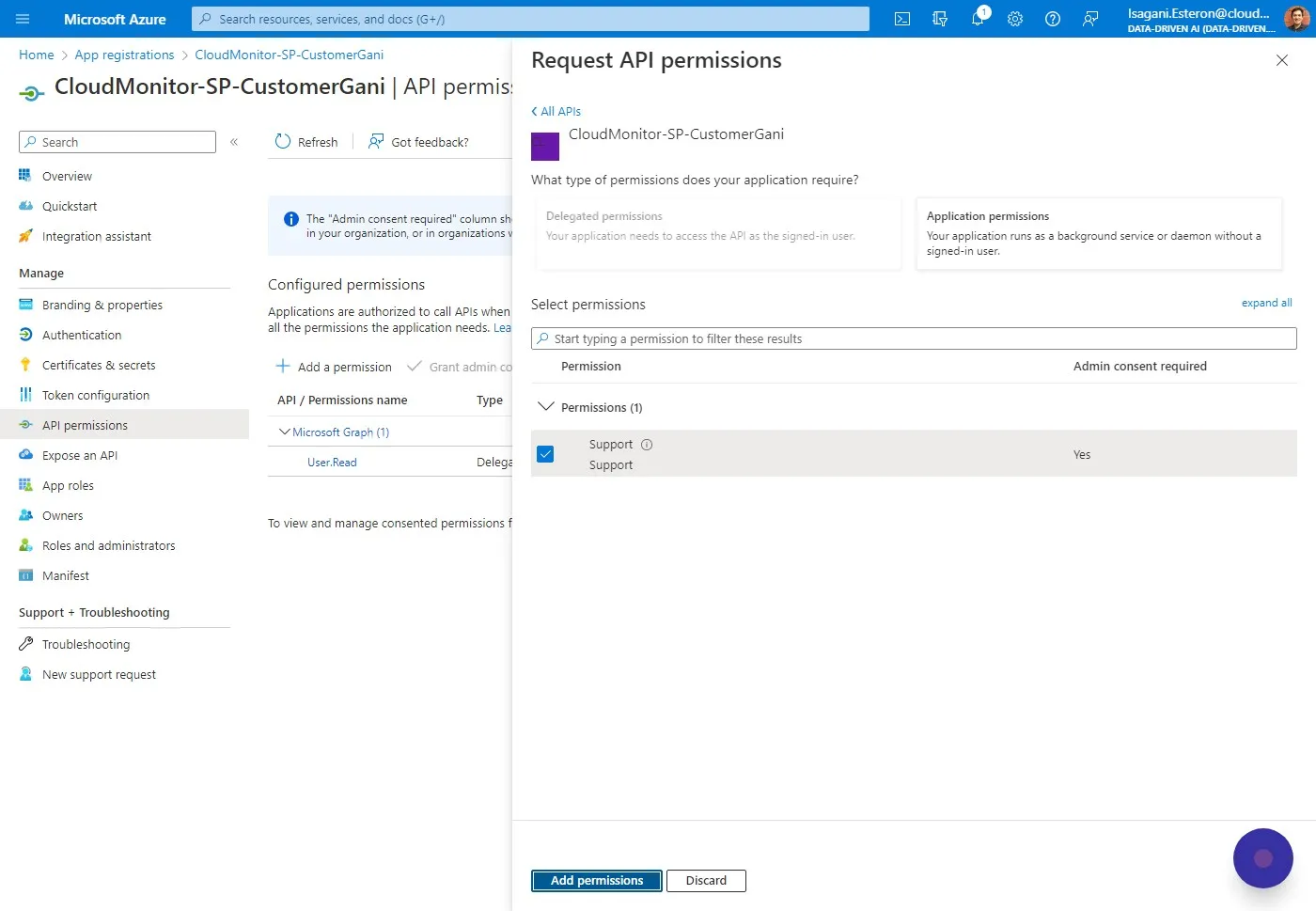Select the Application permissions card
The width and height of the screenshot is (1316, 911).
tap(1099, 233)
